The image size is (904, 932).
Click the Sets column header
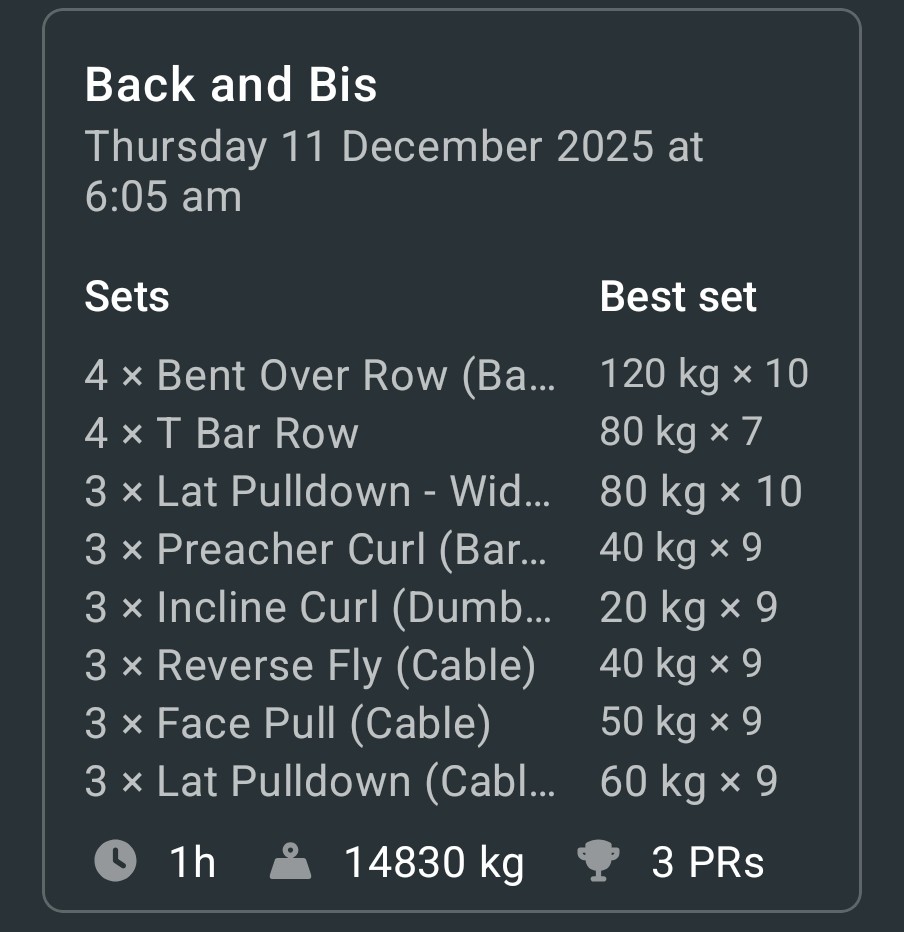pyautogui.click(x=127, y=297)
